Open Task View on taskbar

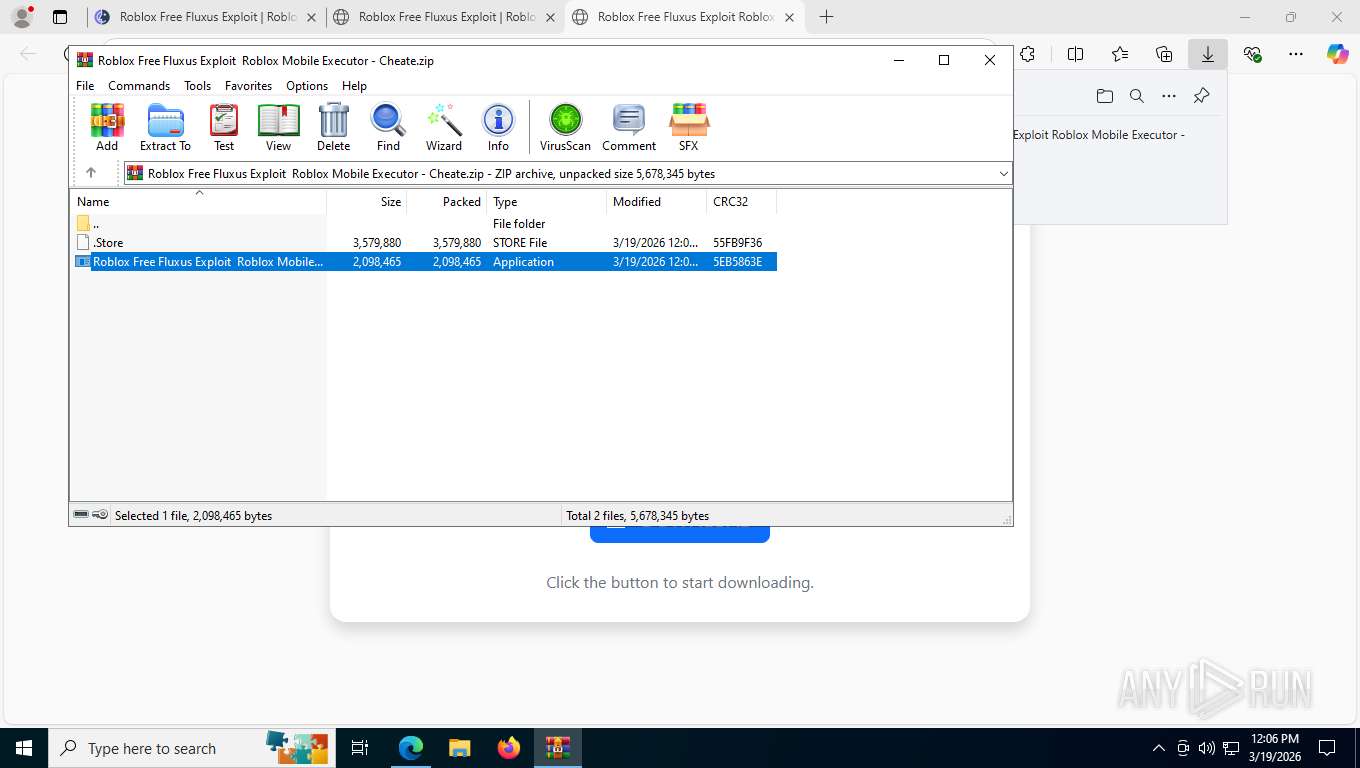(360, 748)
